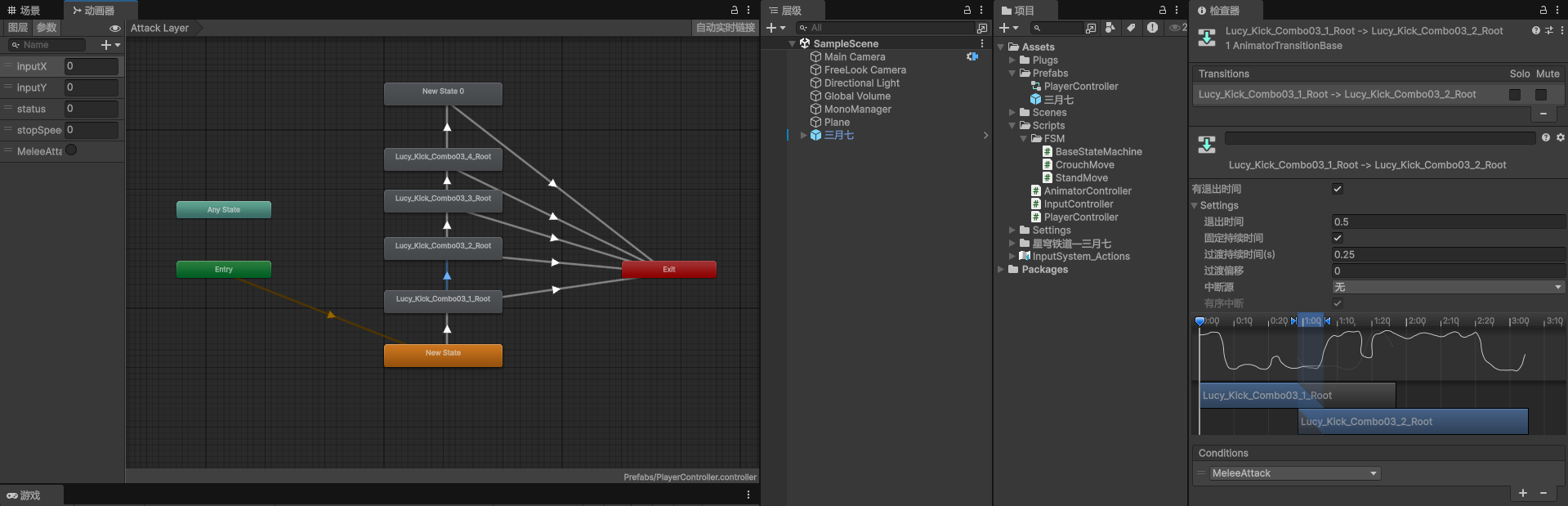Viewport: 1568px width, 506px height.
Task: Open Game panel kebab menu
Action: tap(748, 495)
